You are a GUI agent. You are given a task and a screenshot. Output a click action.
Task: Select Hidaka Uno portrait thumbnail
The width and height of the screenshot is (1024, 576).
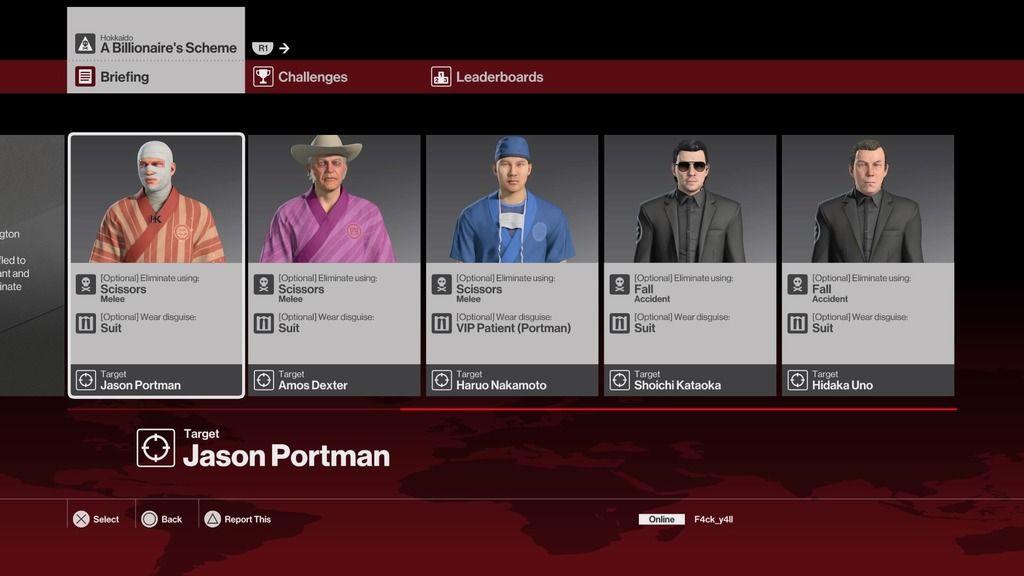[868, 199]
